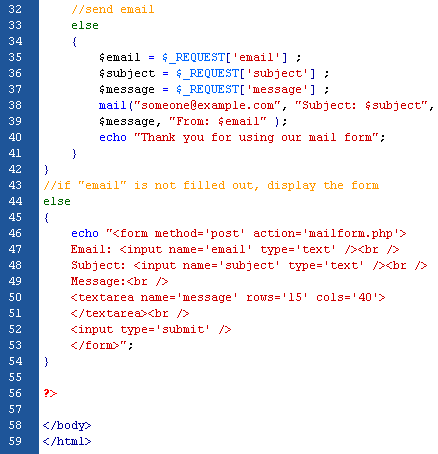Image resolution: width=438 pixels, height=454 pixels.
Task: Click line number 55 in gutter
Action: (15, 377)
